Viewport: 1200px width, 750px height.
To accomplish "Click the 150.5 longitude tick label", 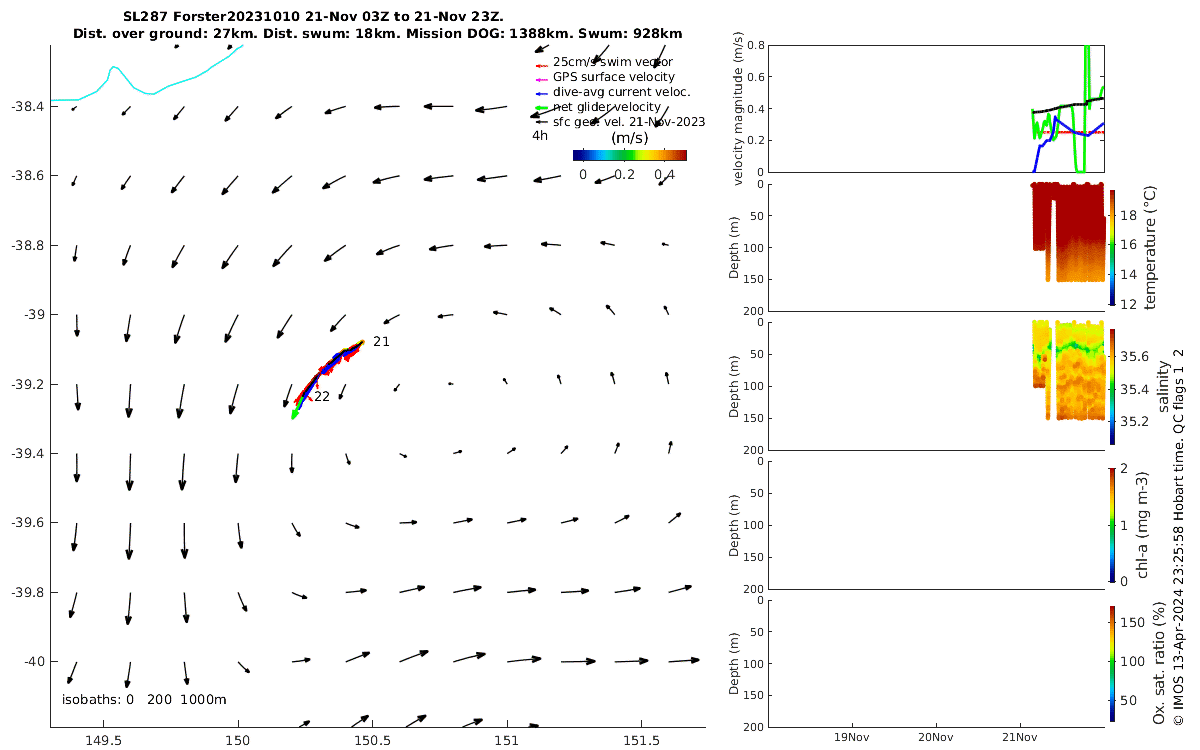I will 372,741.
